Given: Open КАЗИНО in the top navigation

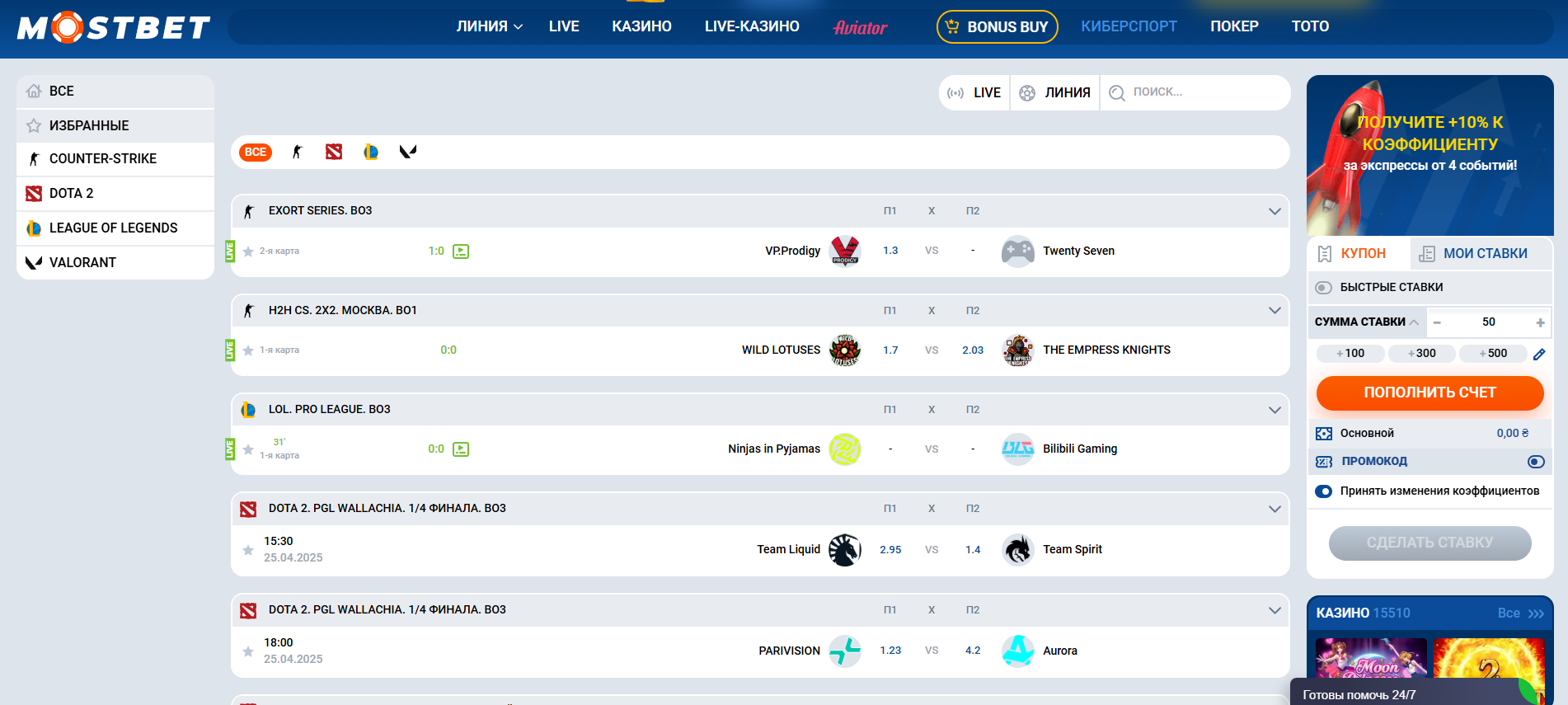Looking at the screenshot, I should coord(641,26).
